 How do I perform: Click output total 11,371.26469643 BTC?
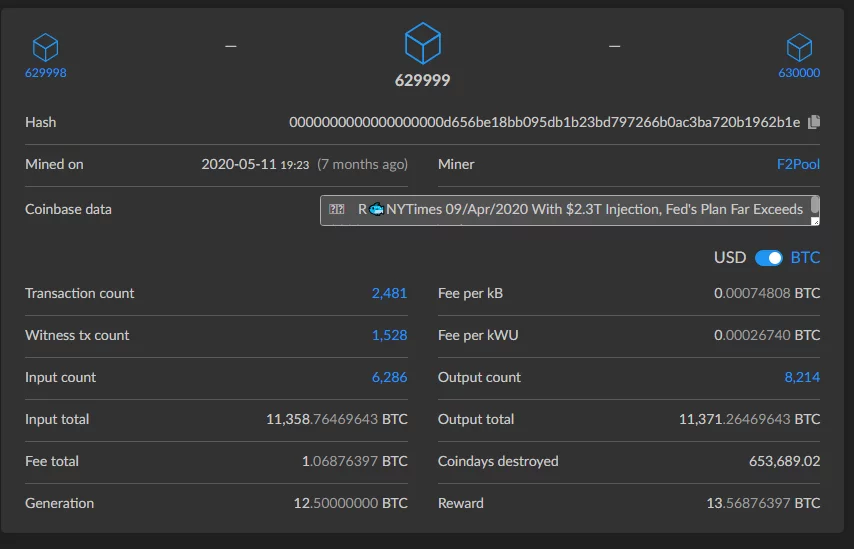[x=749, y=419]
